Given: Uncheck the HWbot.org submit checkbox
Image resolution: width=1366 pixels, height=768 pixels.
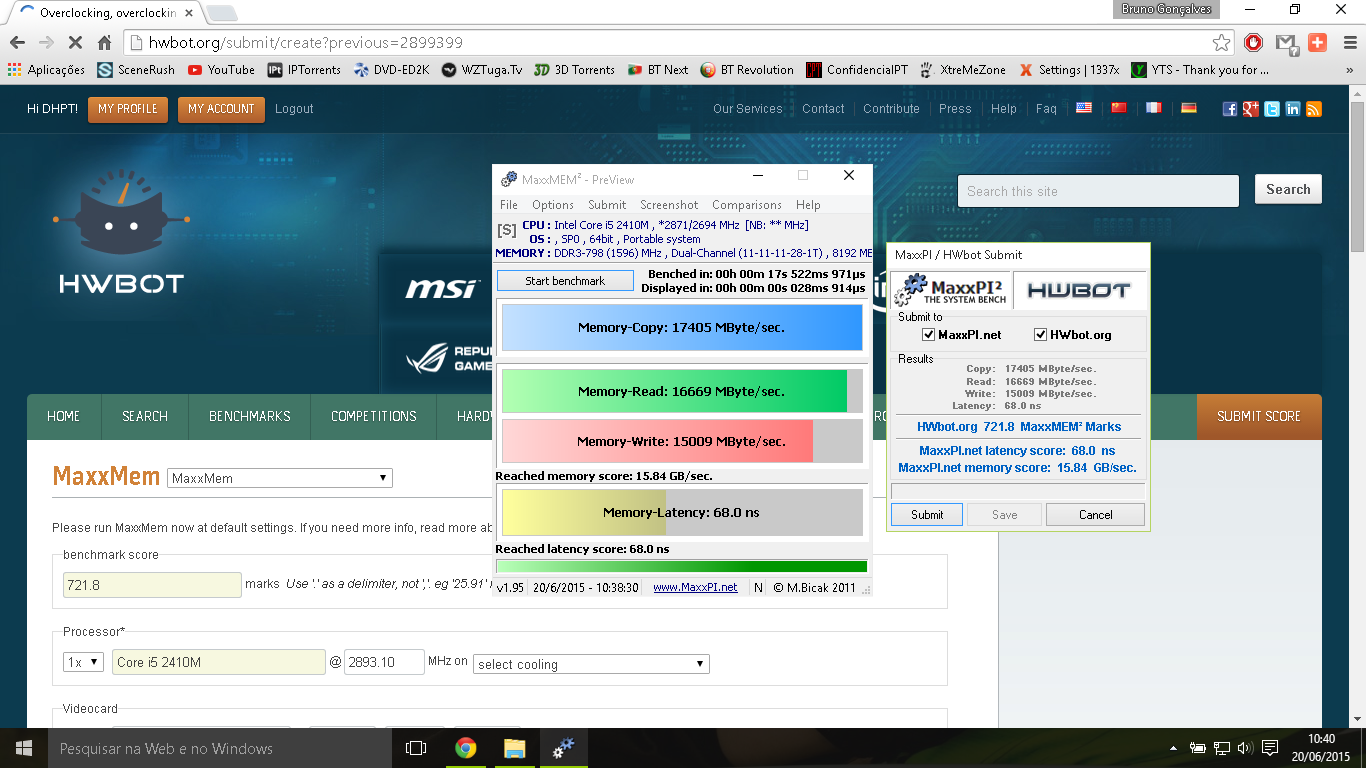Looking at the screenshot, I should 1041,335.
